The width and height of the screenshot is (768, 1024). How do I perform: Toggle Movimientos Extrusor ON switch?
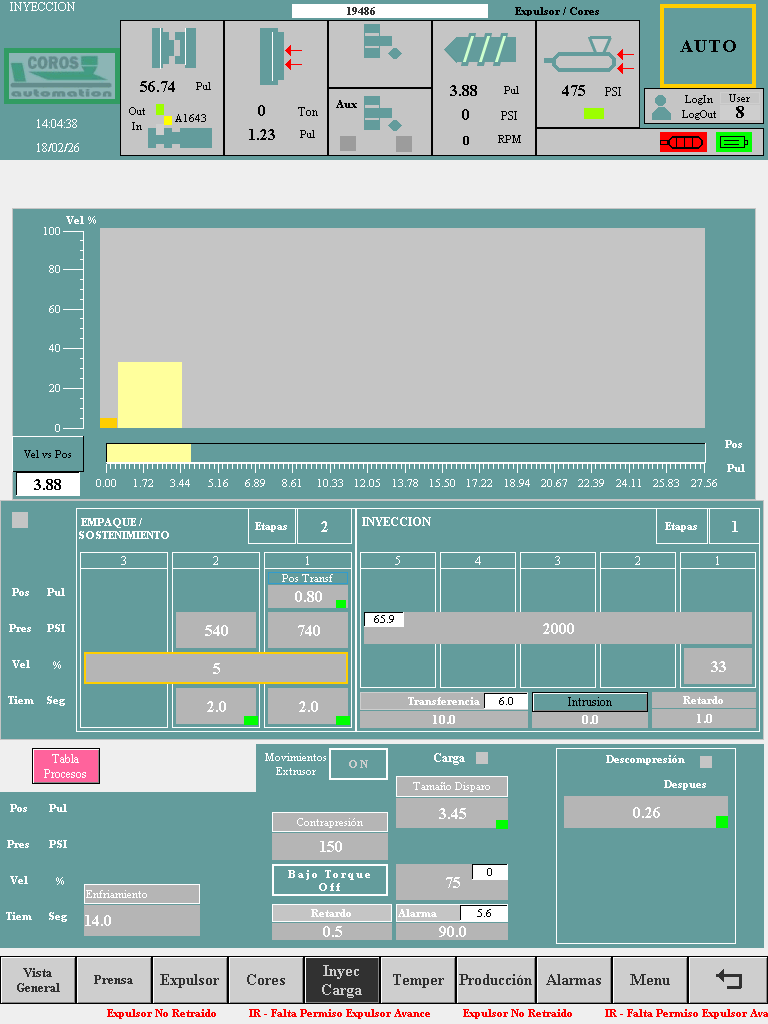coord(358,763)
